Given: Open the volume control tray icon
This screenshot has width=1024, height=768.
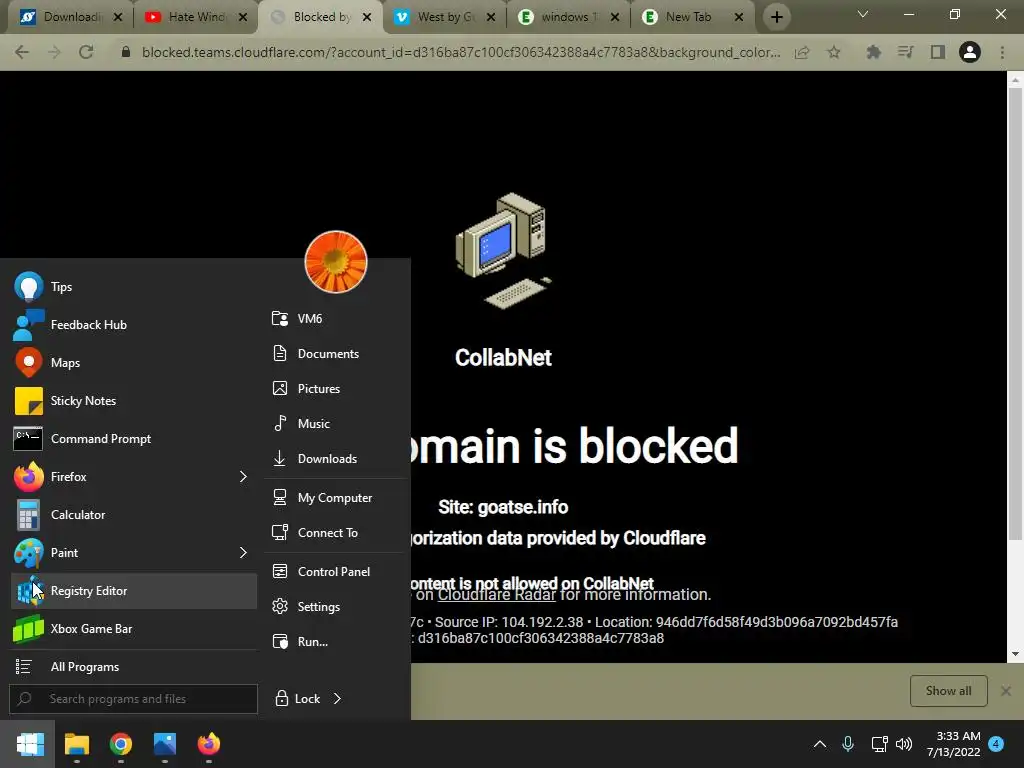Looking at the screenshot, I should (x=904, y=744).
